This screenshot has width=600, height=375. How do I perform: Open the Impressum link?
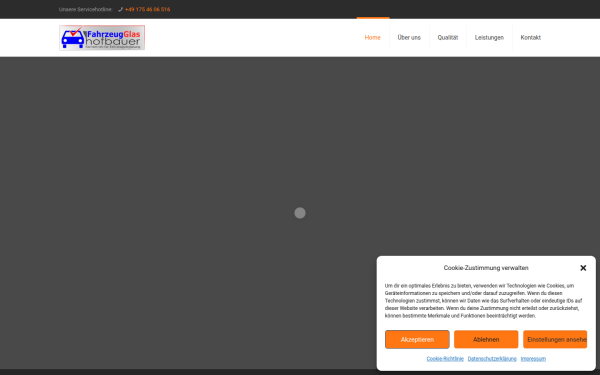pyautogui.click(x=533, y=359)
